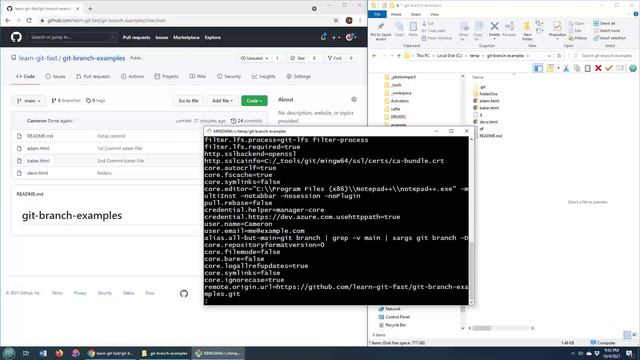Open Pull requests in GitHub header
The image size is (640, 360).
tap(136, 38)
